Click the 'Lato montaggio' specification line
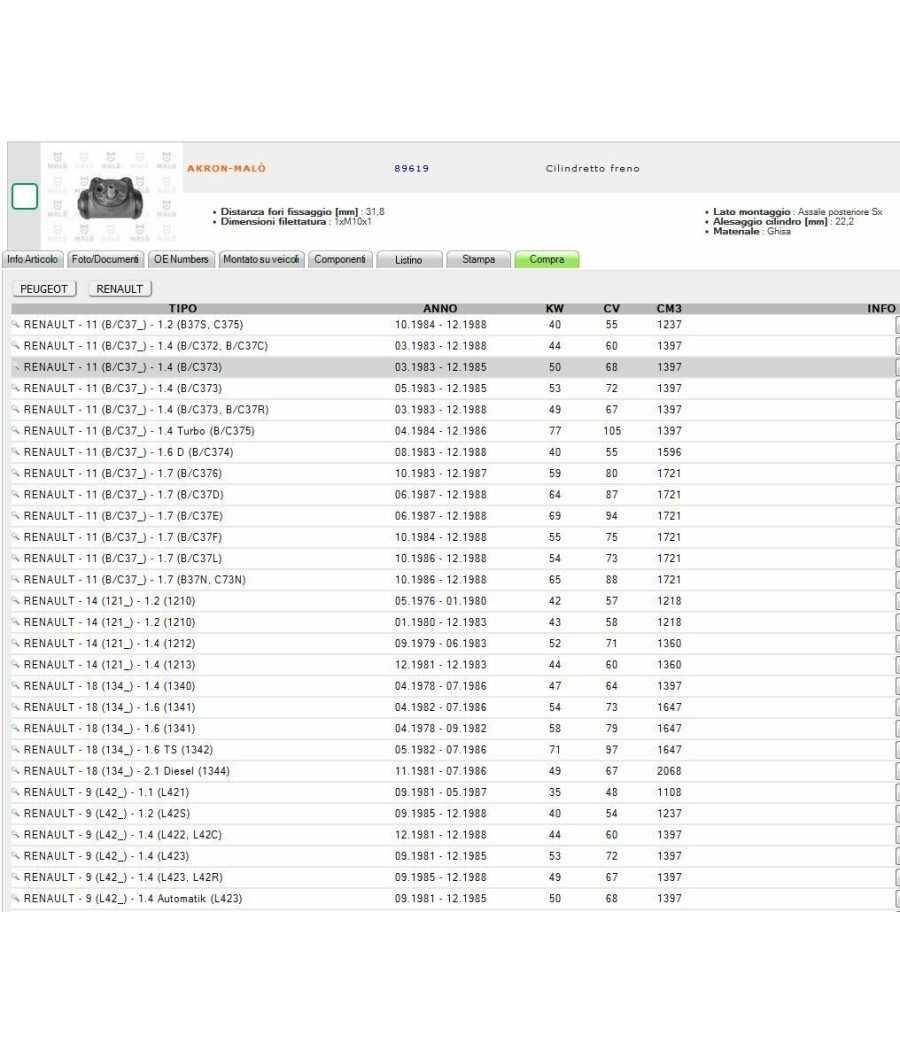The image size is (900, 1050). coord(794,212)
